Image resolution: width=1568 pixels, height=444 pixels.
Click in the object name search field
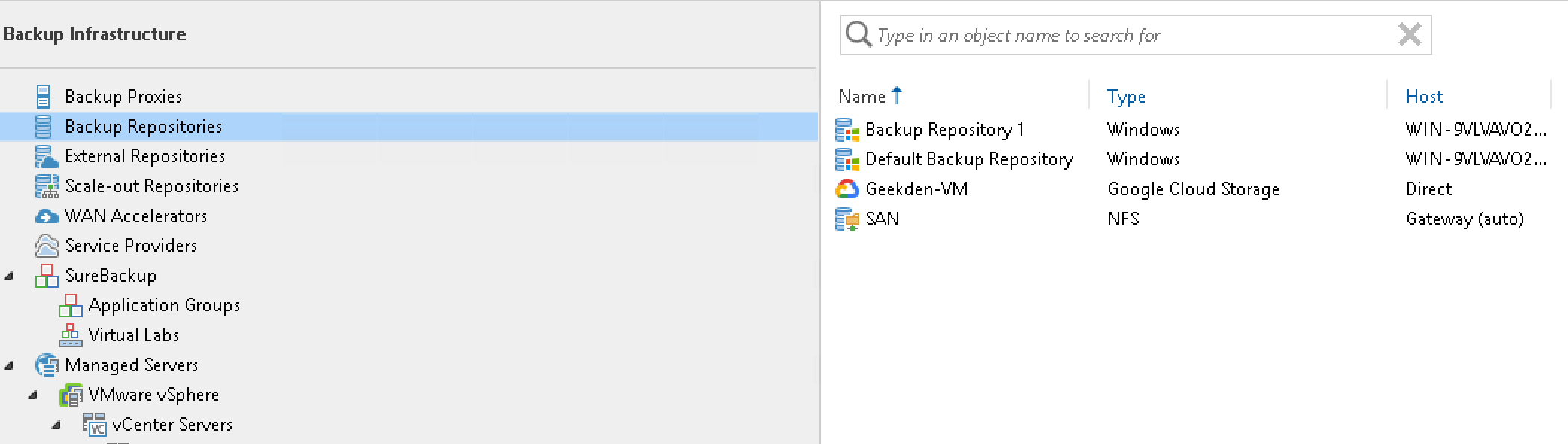pos(1135,35)
